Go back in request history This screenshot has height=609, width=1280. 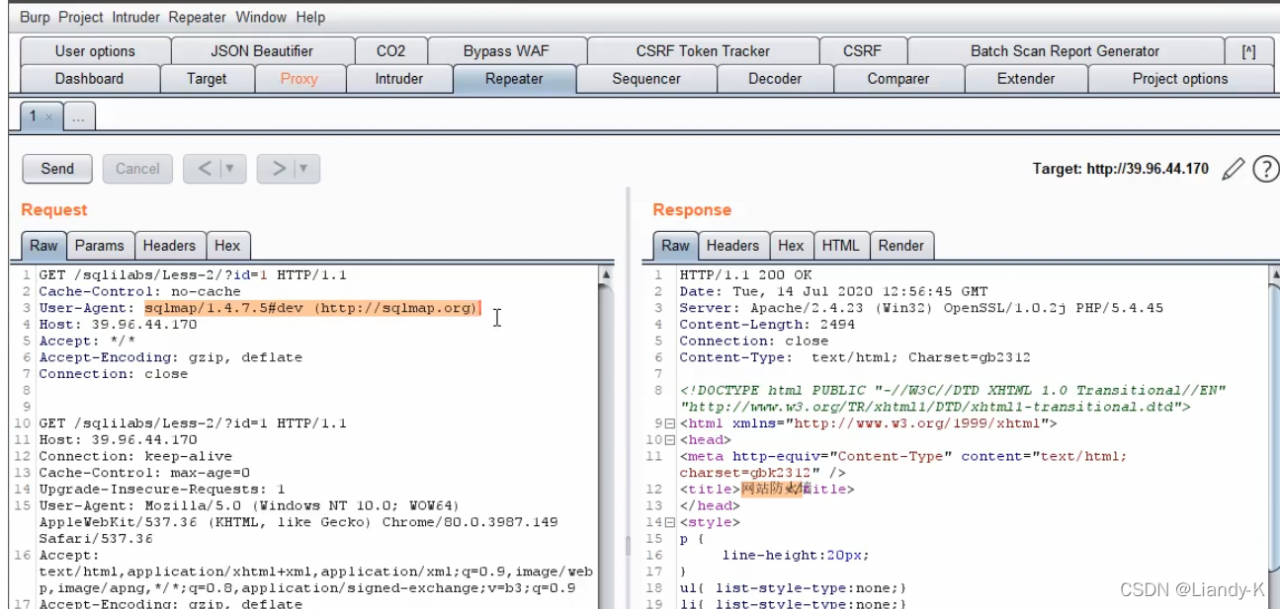click(204, 169)
